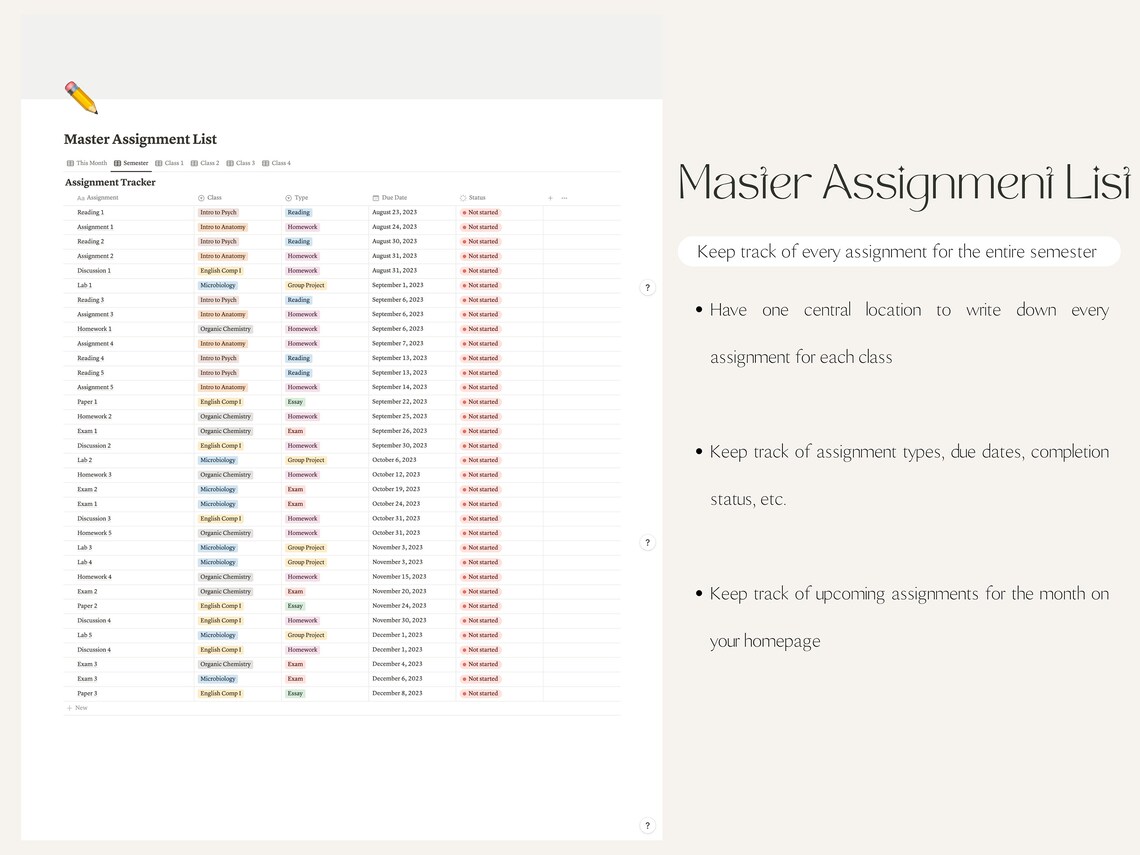Open the table options ellipsis menu
The height and width of the screenshot is (855, 1140).
[x=564, y=197]
